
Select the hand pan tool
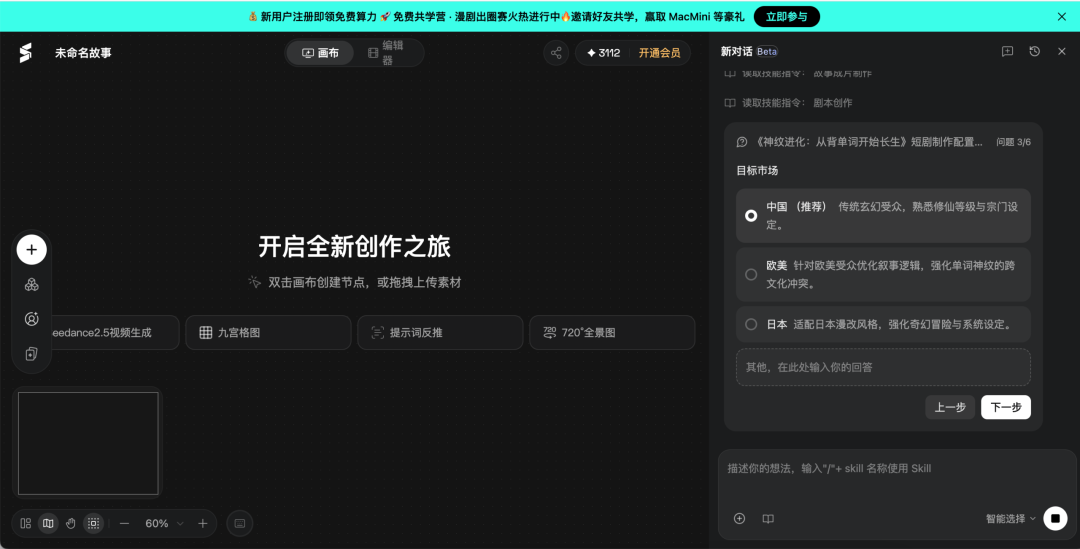coord(70,524)
